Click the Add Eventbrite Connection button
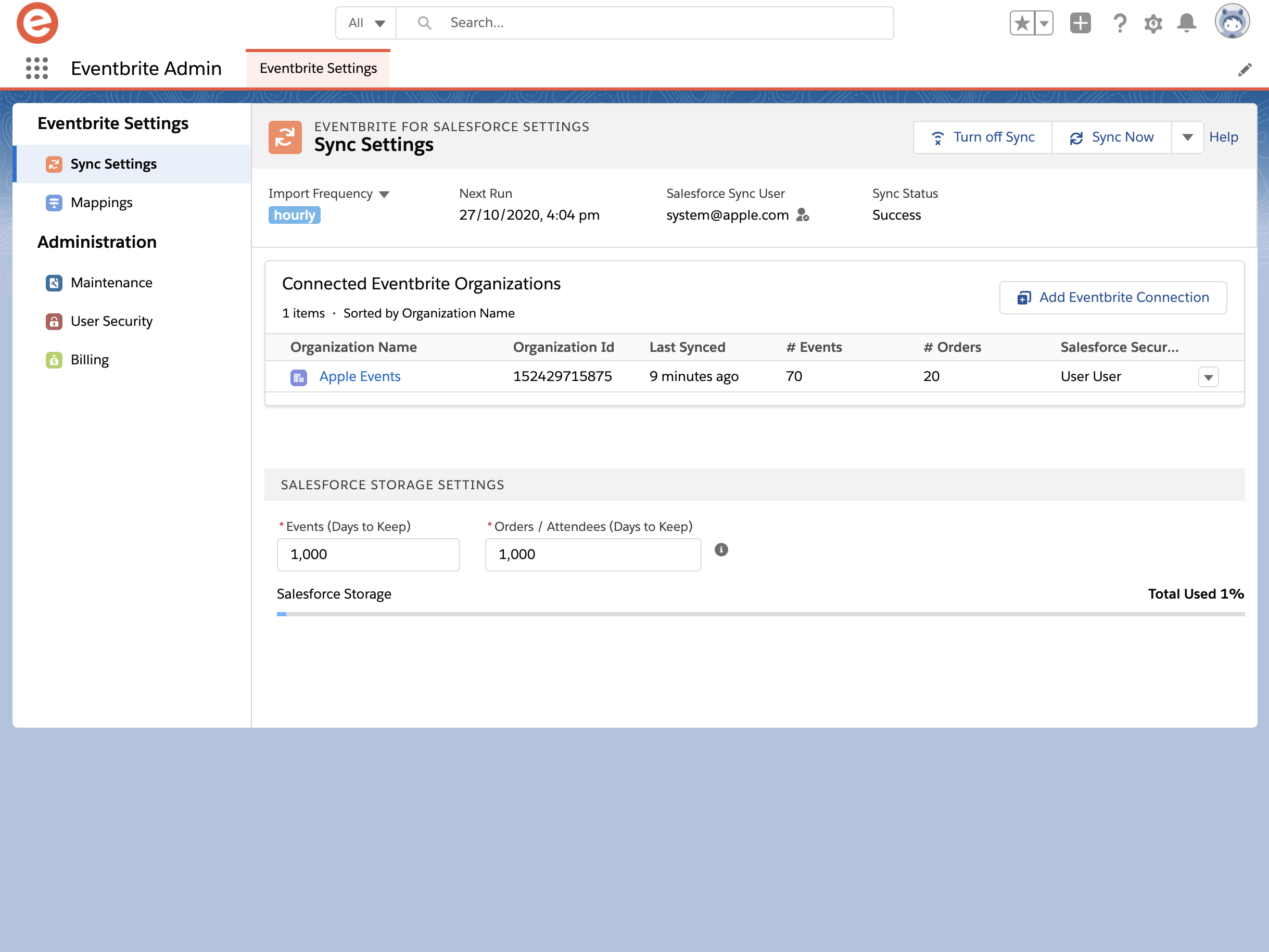 (x=1113, y=297)
